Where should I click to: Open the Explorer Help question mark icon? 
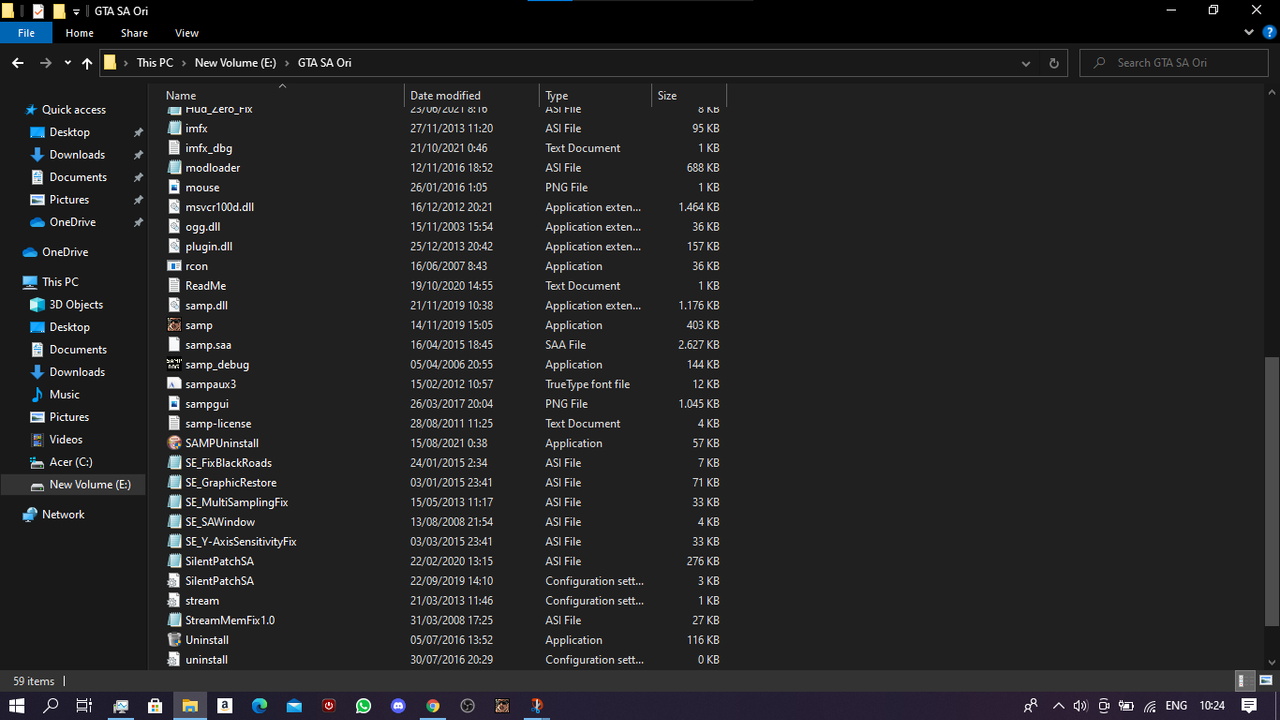(x=1271, y=33)
